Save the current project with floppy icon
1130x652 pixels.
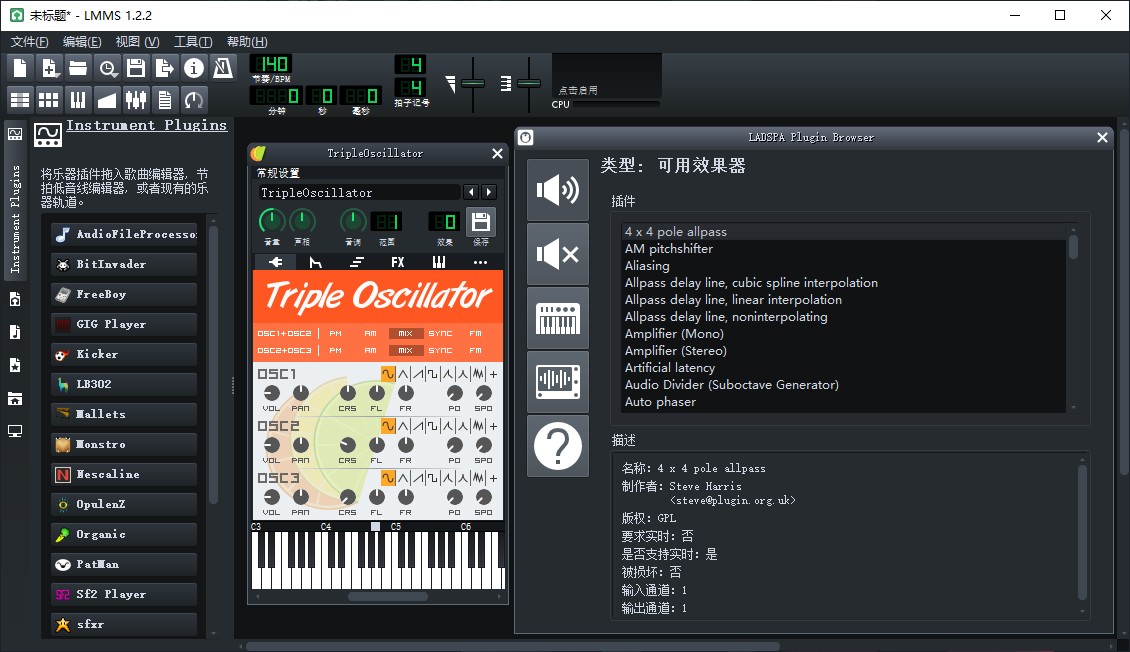(x=135, y=68)
